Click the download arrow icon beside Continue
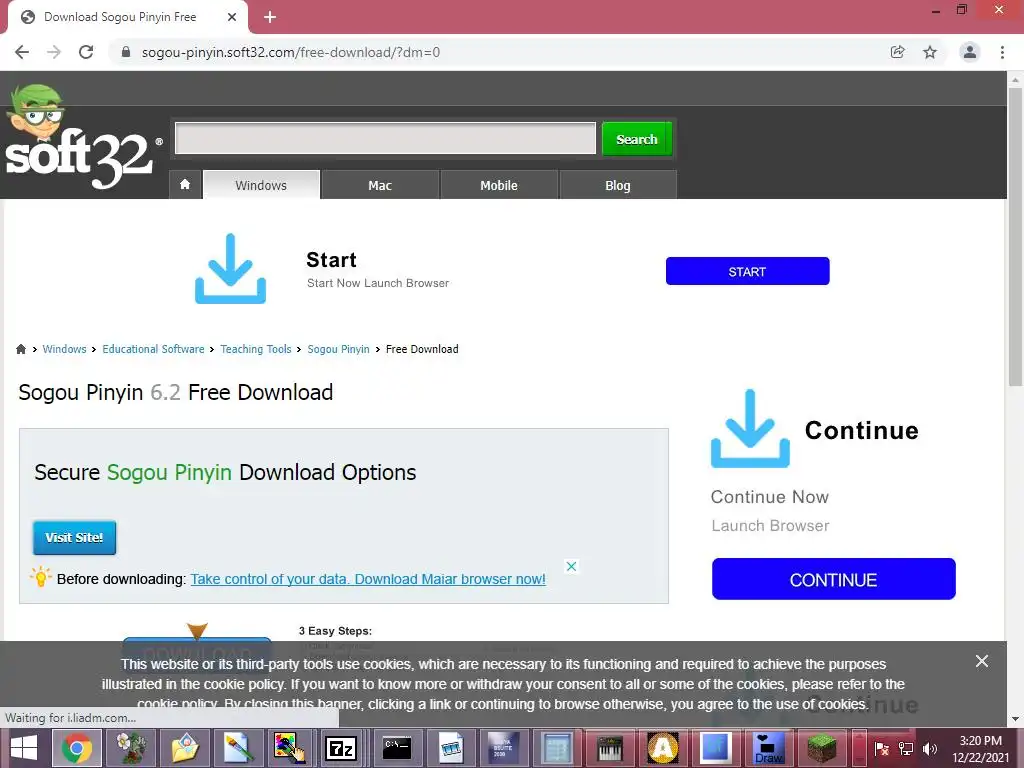This screenshot has width=1024, height=768. (750, 429)
